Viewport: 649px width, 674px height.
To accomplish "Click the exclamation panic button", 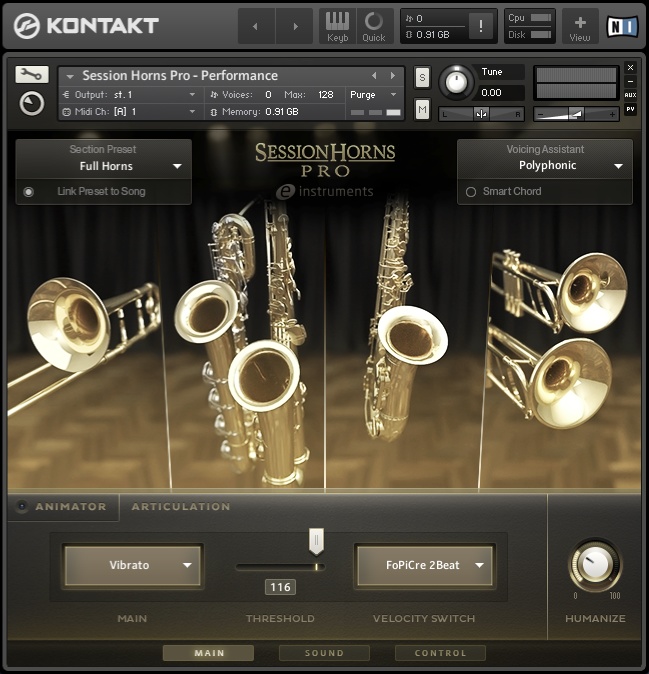I will (481, 26).
